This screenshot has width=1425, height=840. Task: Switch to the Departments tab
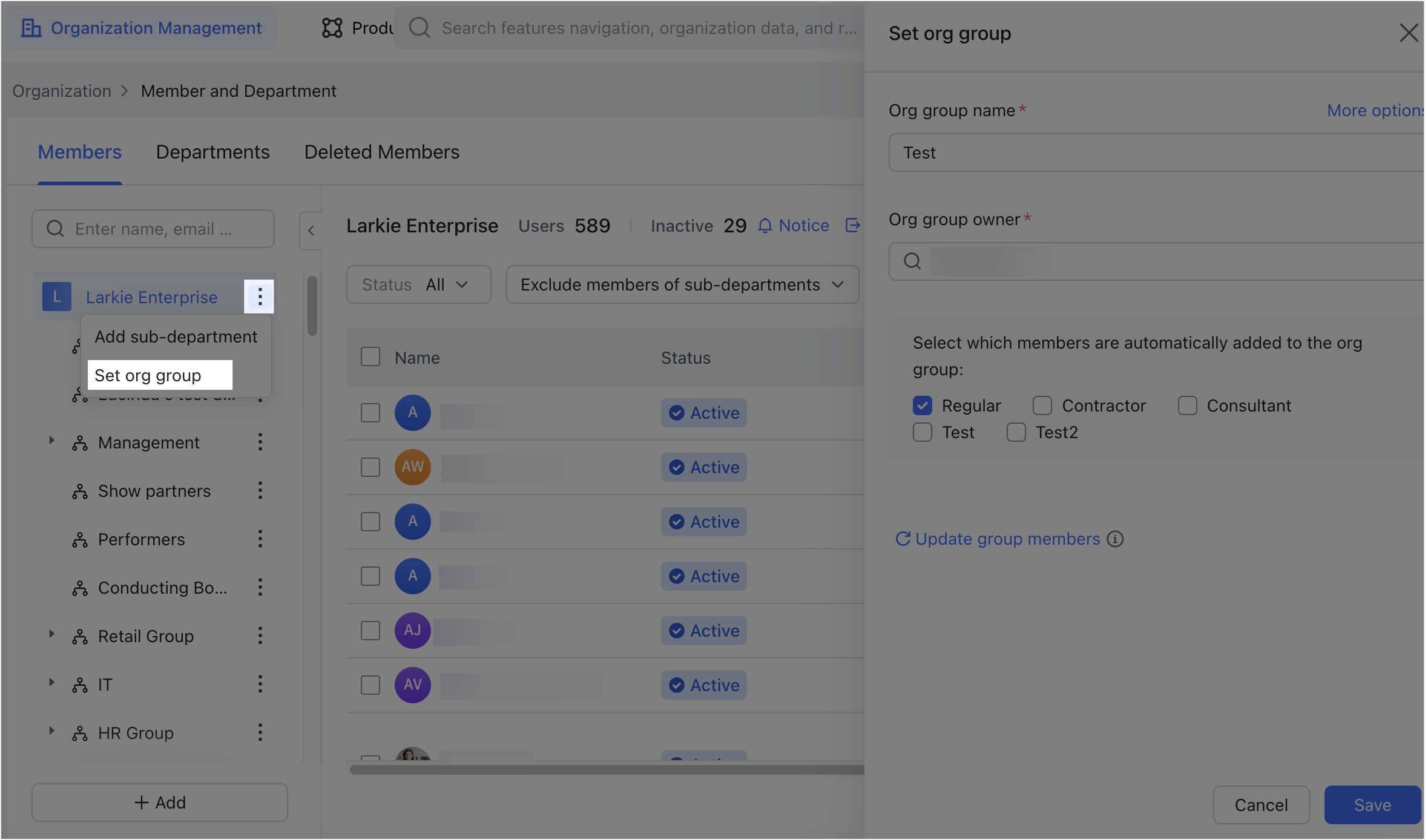[x=212, y=152]
